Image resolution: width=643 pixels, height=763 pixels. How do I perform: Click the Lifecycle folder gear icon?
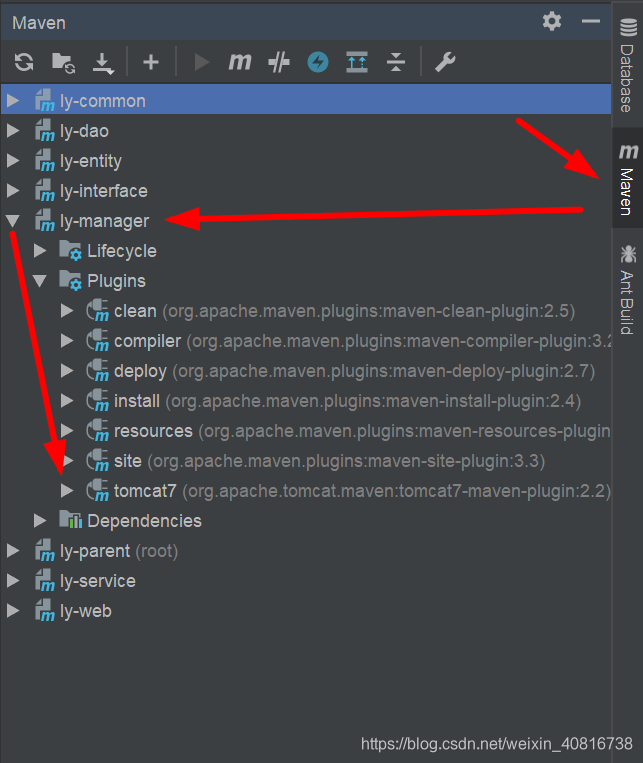tap(71, 251)
